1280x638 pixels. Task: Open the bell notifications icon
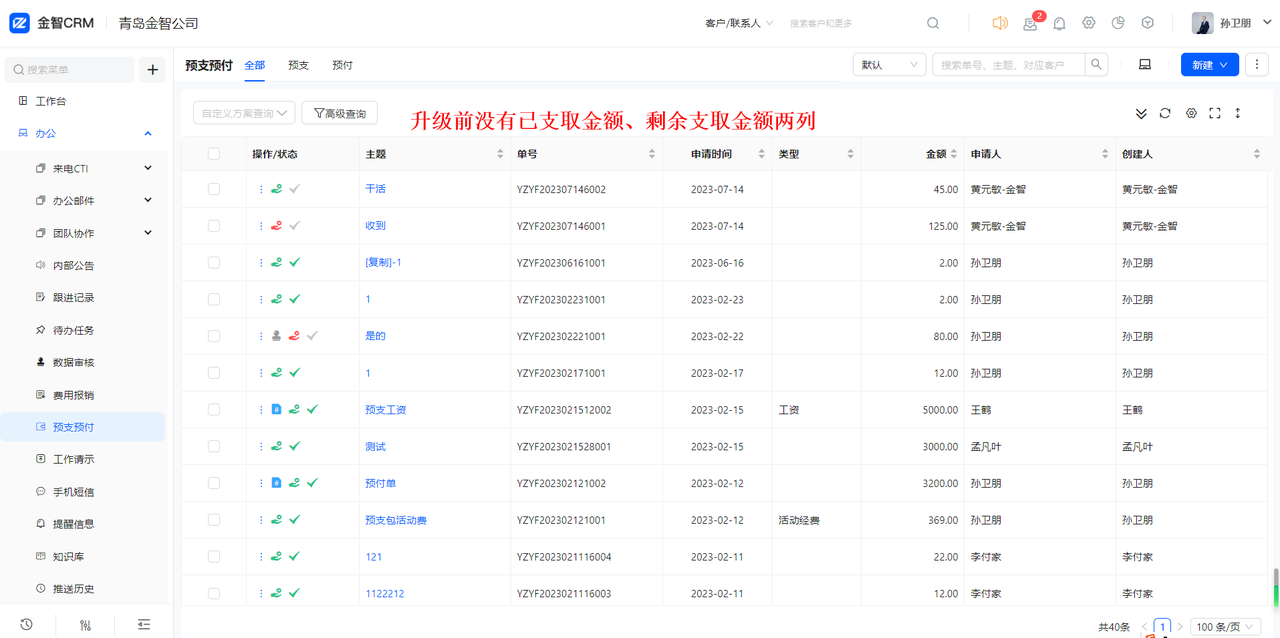[1059, 23]
